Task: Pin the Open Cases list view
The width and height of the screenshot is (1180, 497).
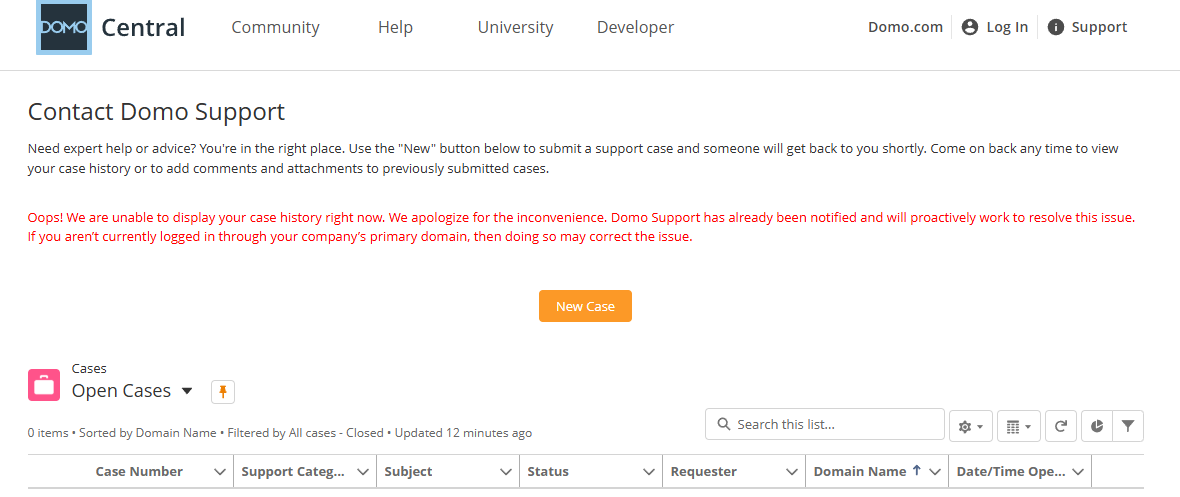Action: (223, 392)
